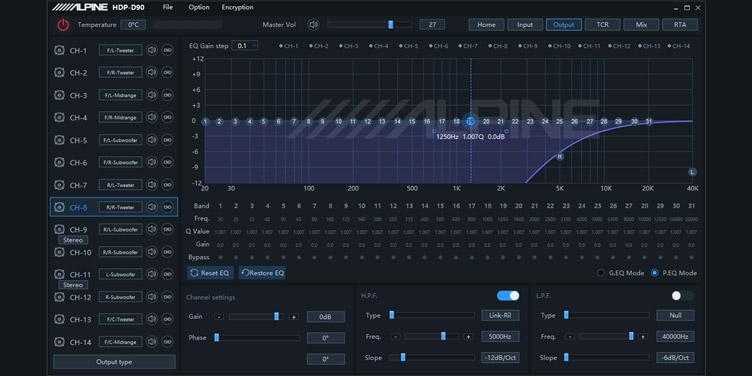Select P.EQ Mode radio button
The width and height of the screenshot is (752, 376).
(655, 273)
